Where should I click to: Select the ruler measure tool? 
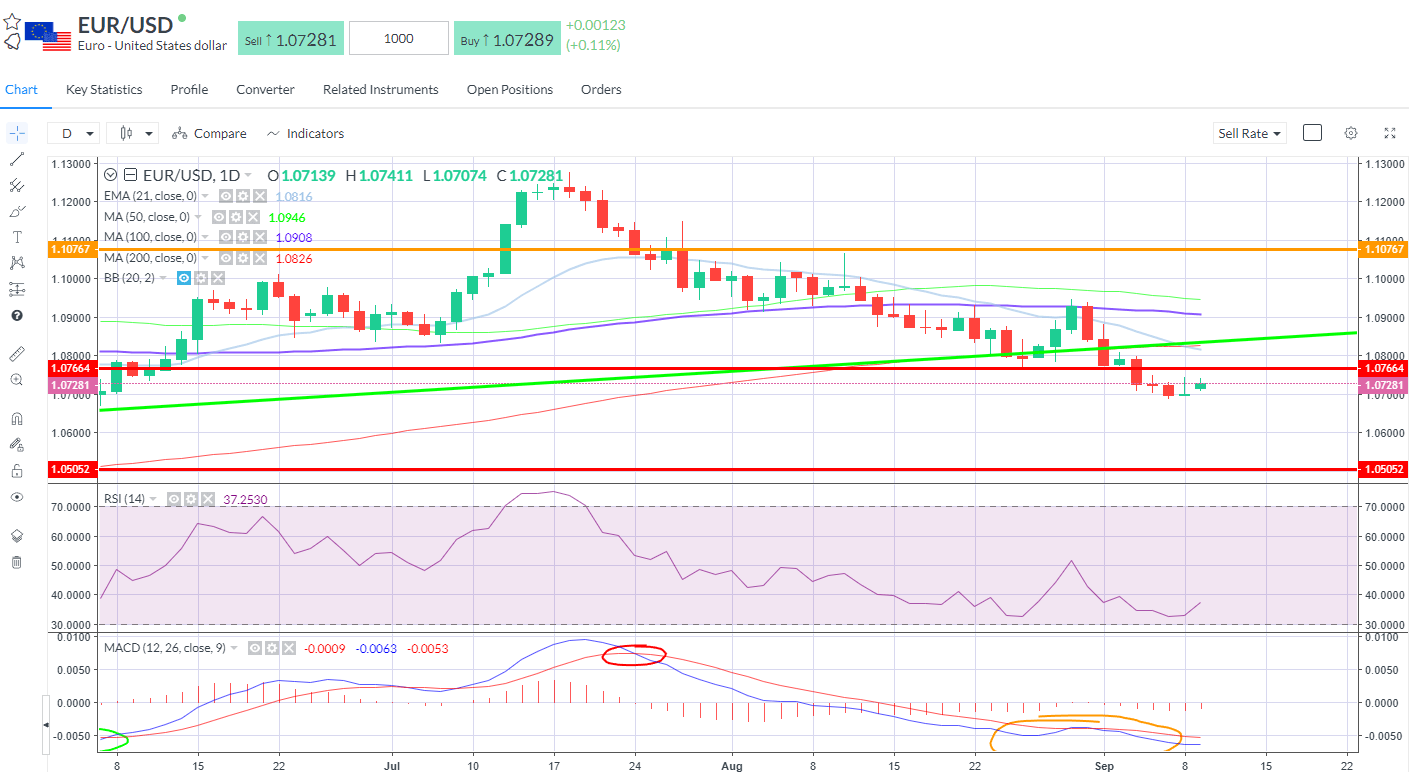pyautogui.click(x=17, y=354)
